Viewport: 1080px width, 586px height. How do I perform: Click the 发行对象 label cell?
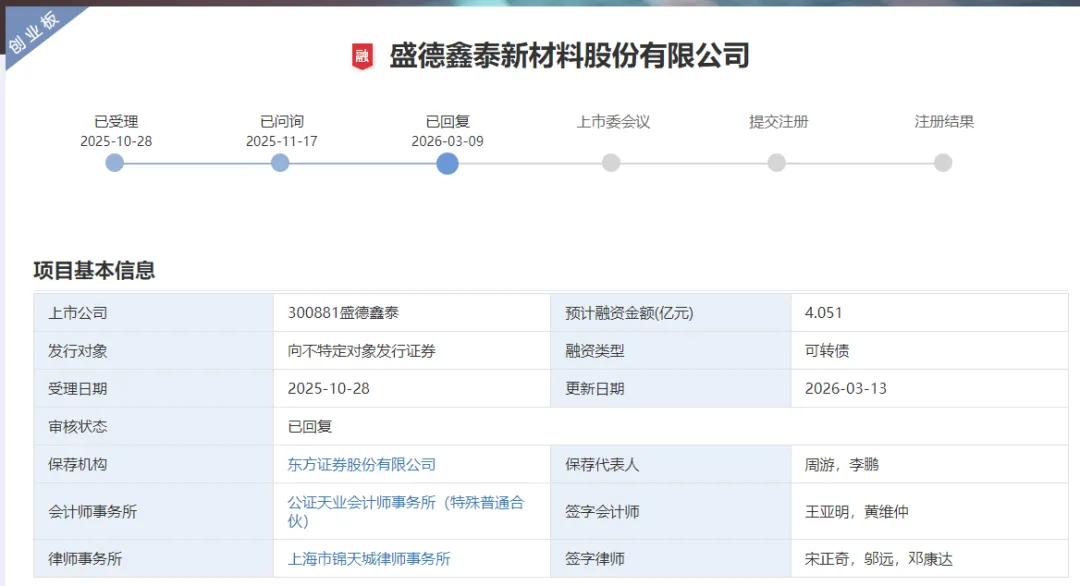coord(154,351)
